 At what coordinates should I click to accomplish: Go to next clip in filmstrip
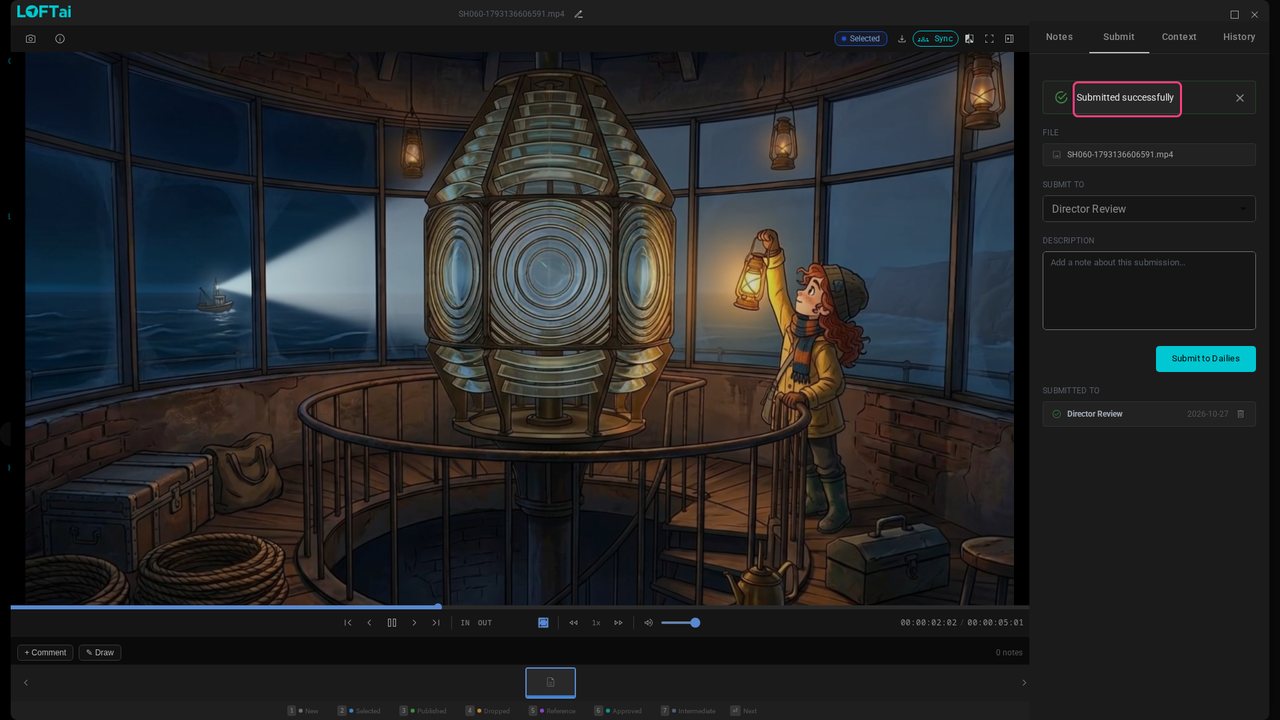click(1024, 683)
